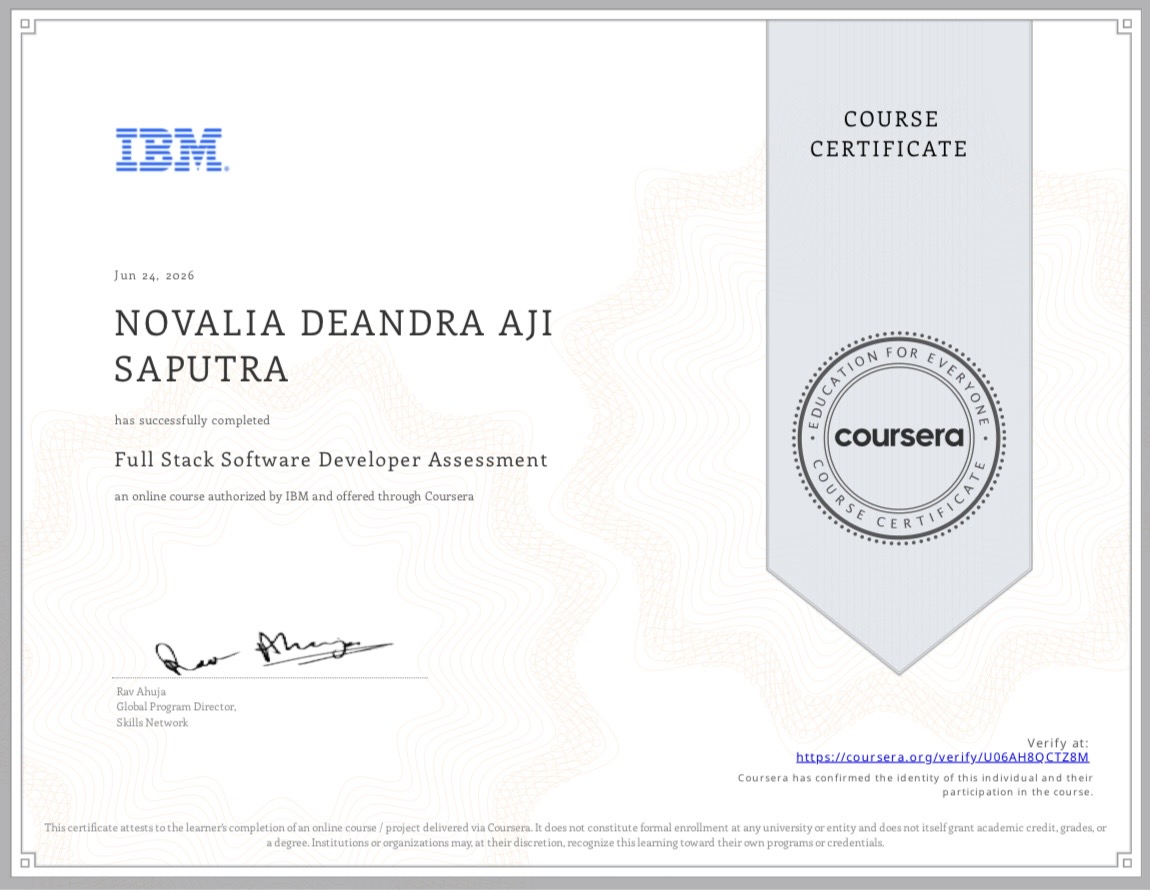The width and height of the screenshot is (1150, 890).
Task: Open the coursera.org verify link
Action: pyautogui.click(x=942, y=756)
